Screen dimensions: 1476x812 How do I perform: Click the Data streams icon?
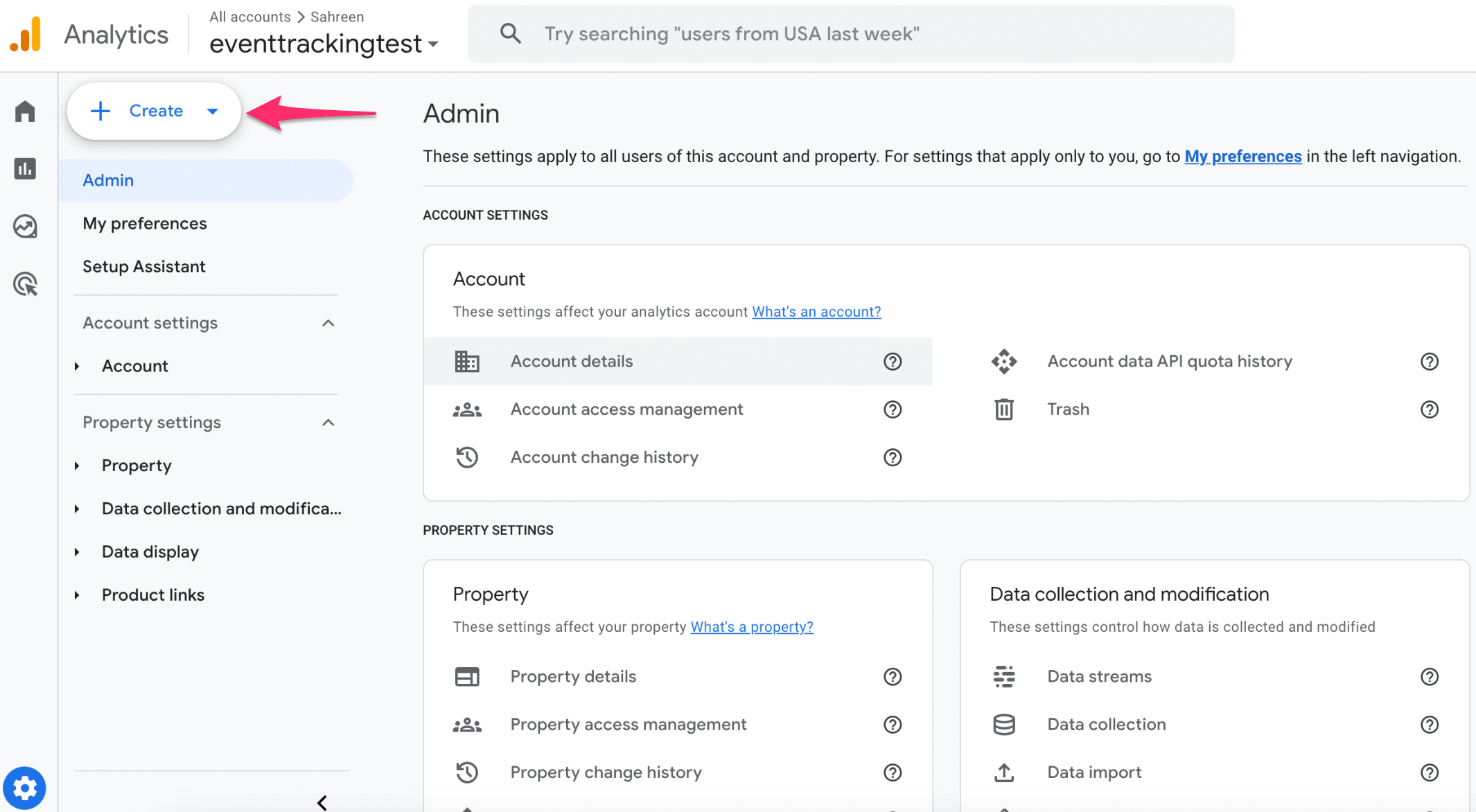pyautogui.click(x=1004, y=676)
